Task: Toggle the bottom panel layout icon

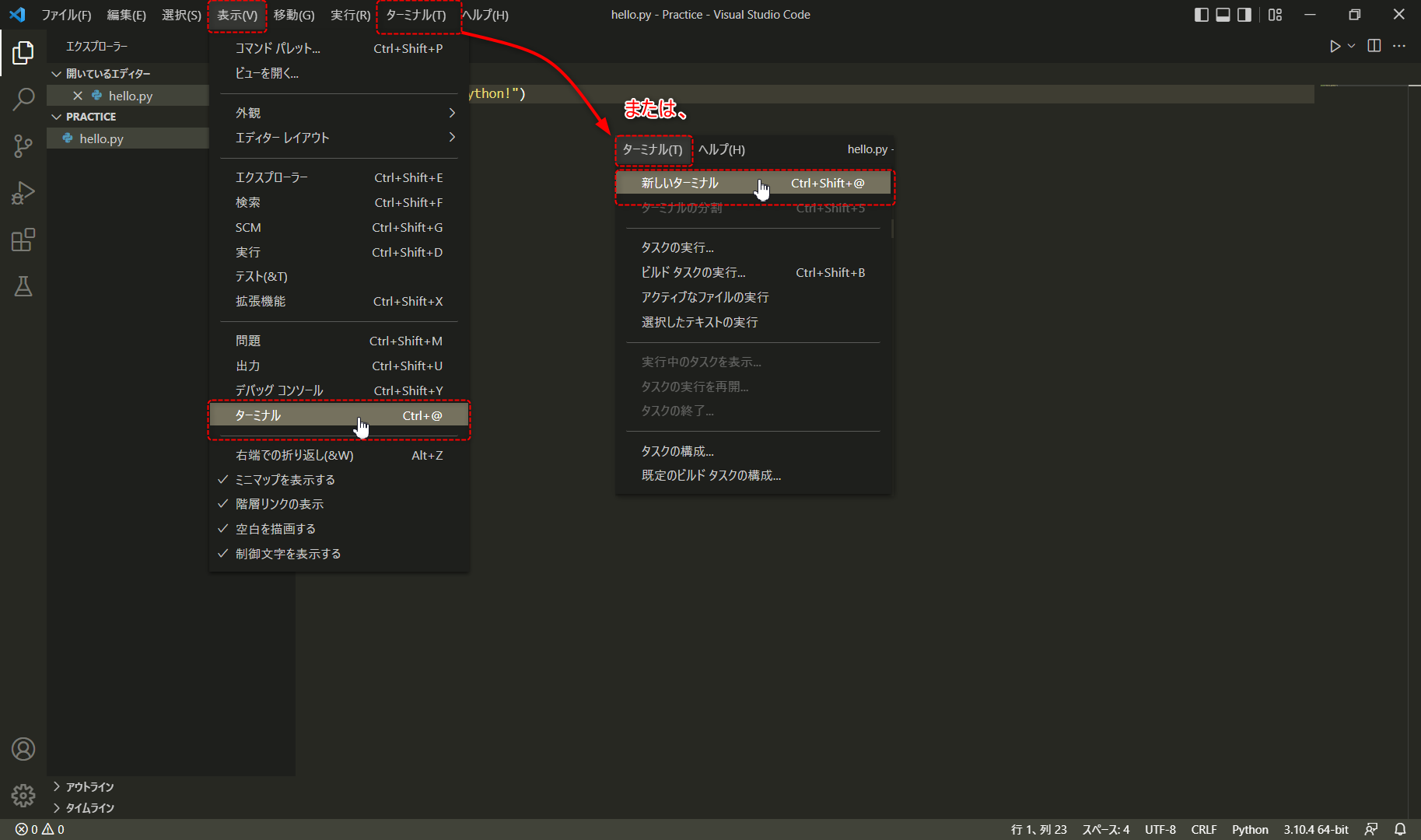Action: (1223, 15)
